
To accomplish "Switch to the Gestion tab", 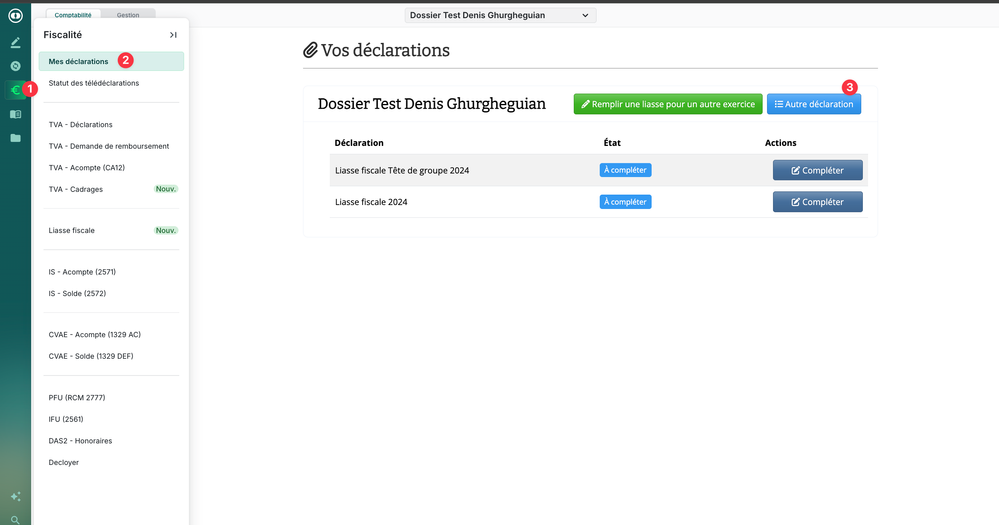I will tap(128, 15).
